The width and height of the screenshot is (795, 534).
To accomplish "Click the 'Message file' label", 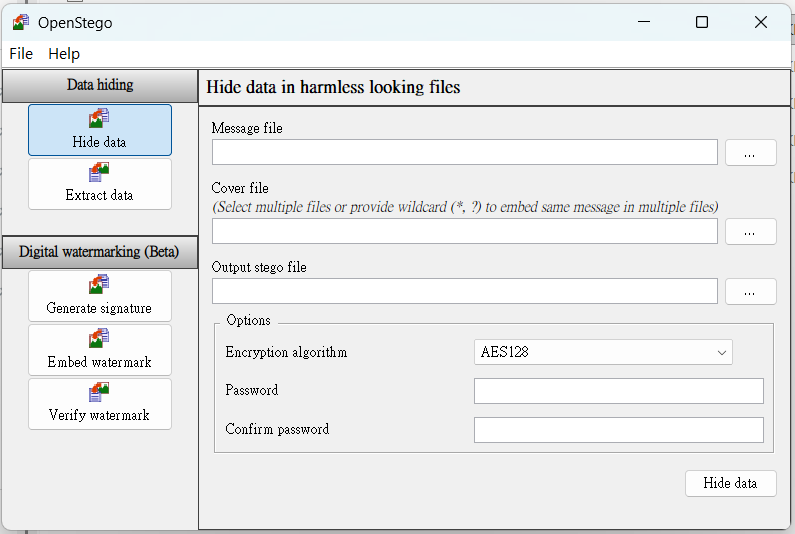I will tap(247, 128).
